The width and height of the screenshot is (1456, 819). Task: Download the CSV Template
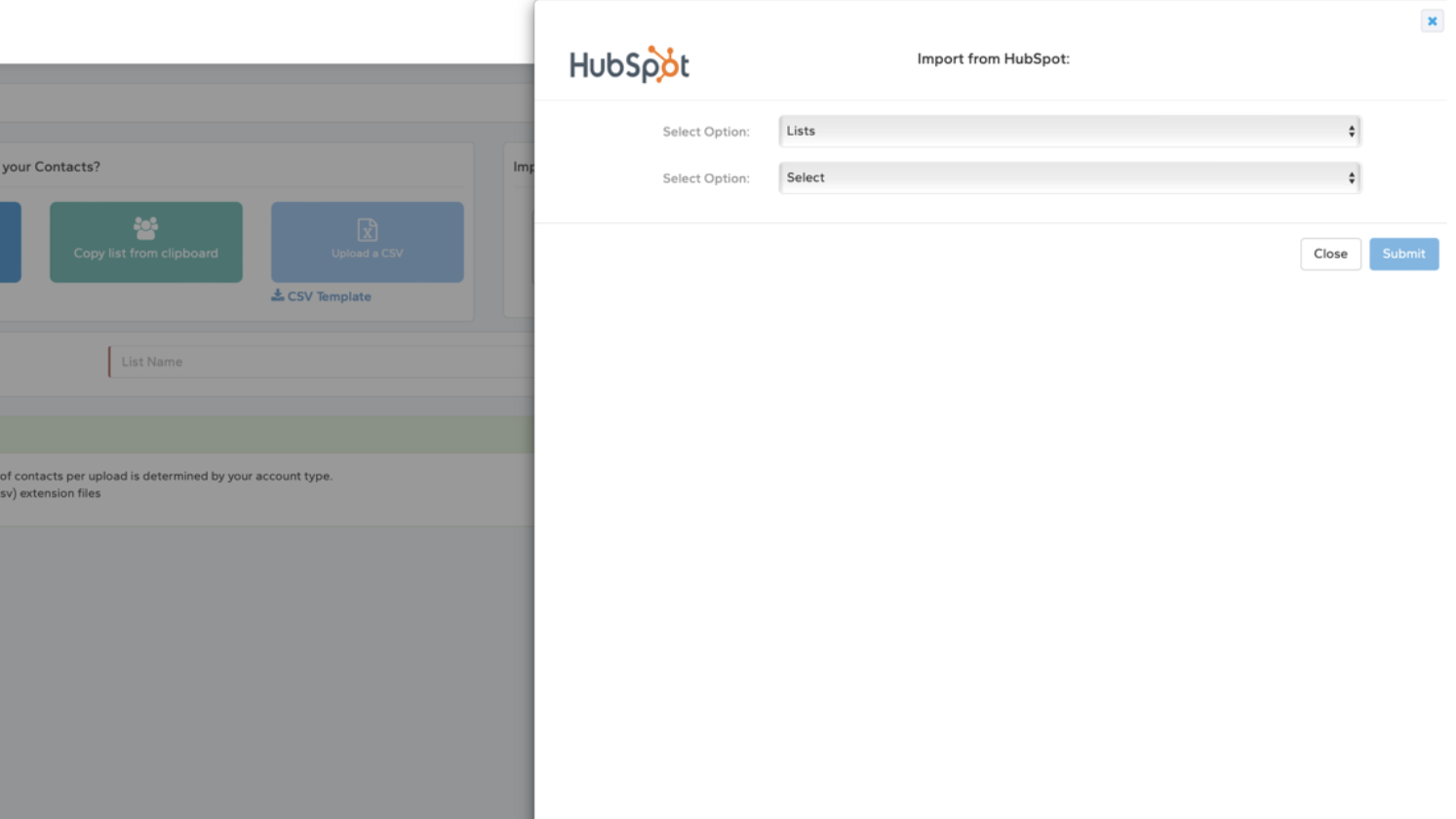point(320,295)
